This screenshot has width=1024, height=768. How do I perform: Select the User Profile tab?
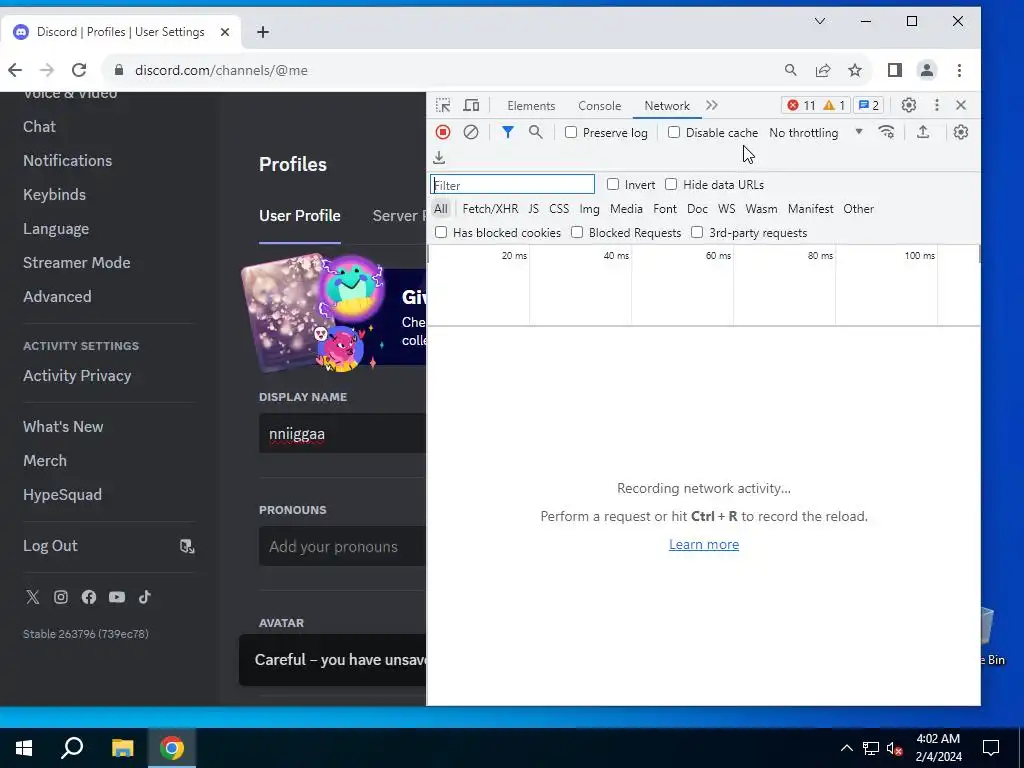(300, 216)
